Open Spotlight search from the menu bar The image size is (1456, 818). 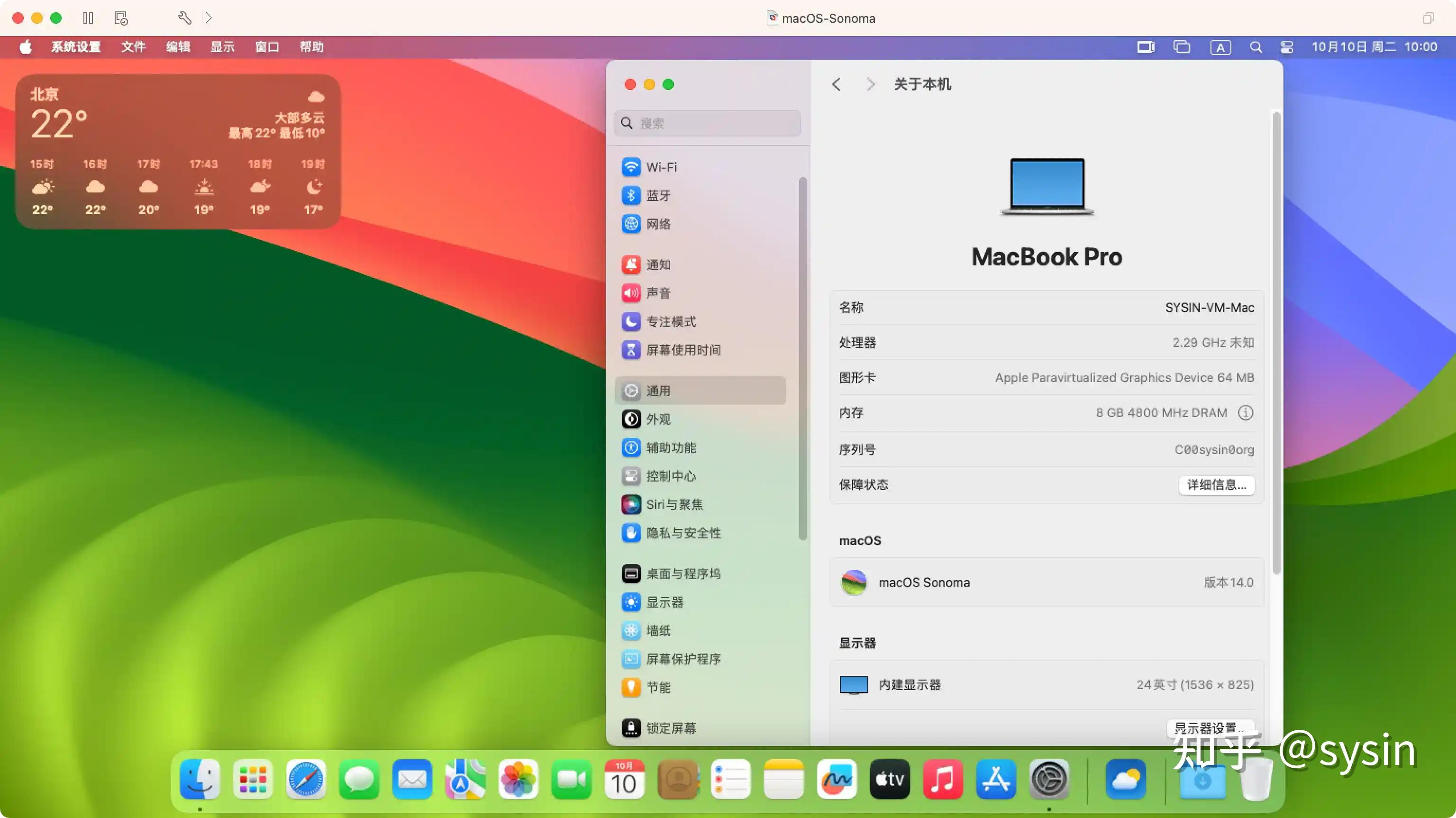point(1256,47)
